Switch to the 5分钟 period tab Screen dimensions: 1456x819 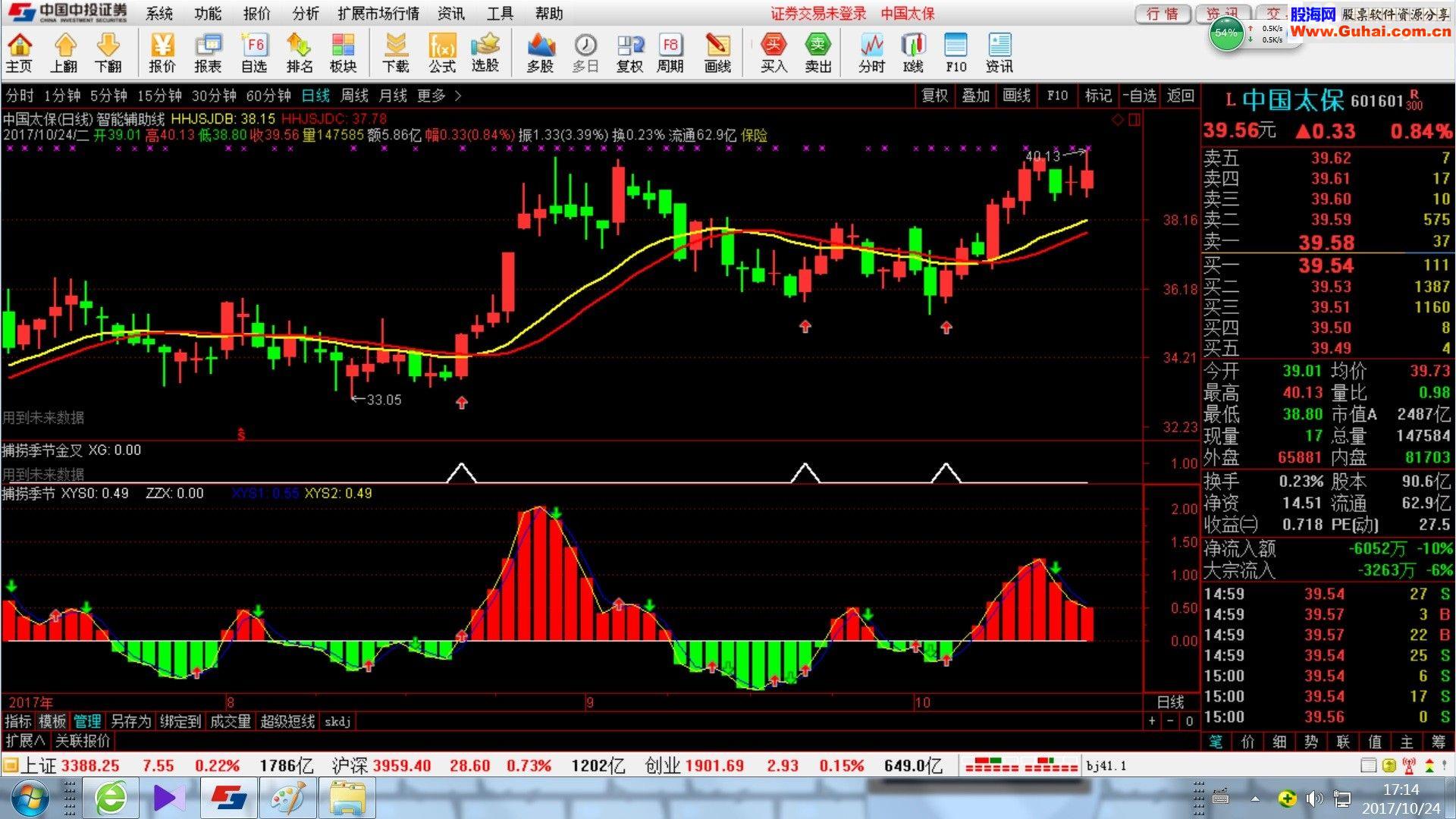coord(108,96)
